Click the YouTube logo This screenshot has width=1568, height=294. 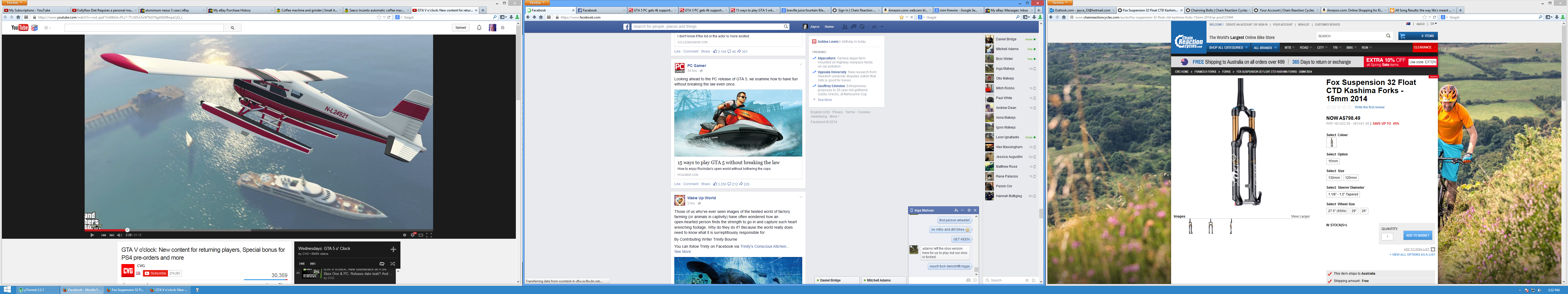click(20, 27)
